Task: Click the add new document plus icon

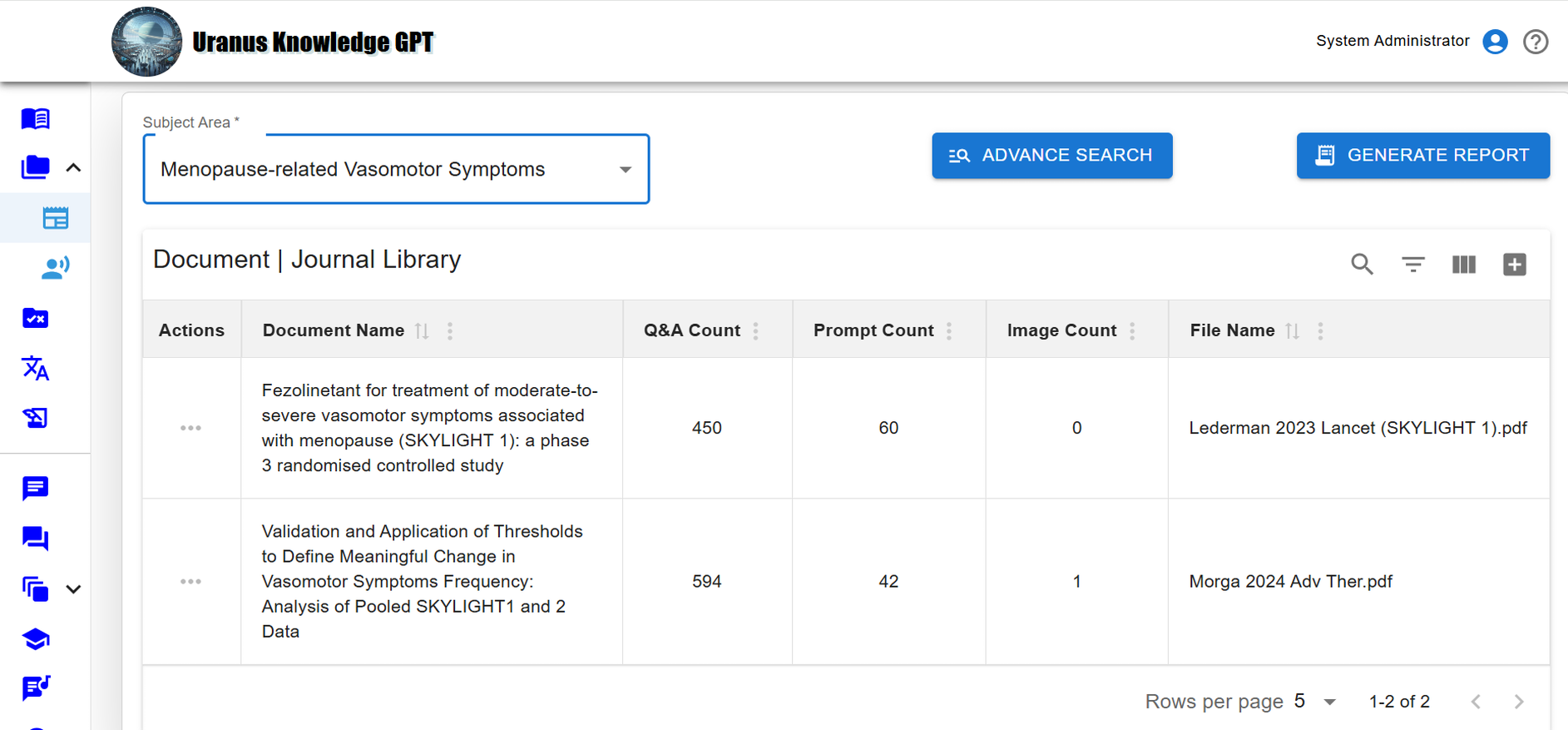Action: pos(1515,265)
